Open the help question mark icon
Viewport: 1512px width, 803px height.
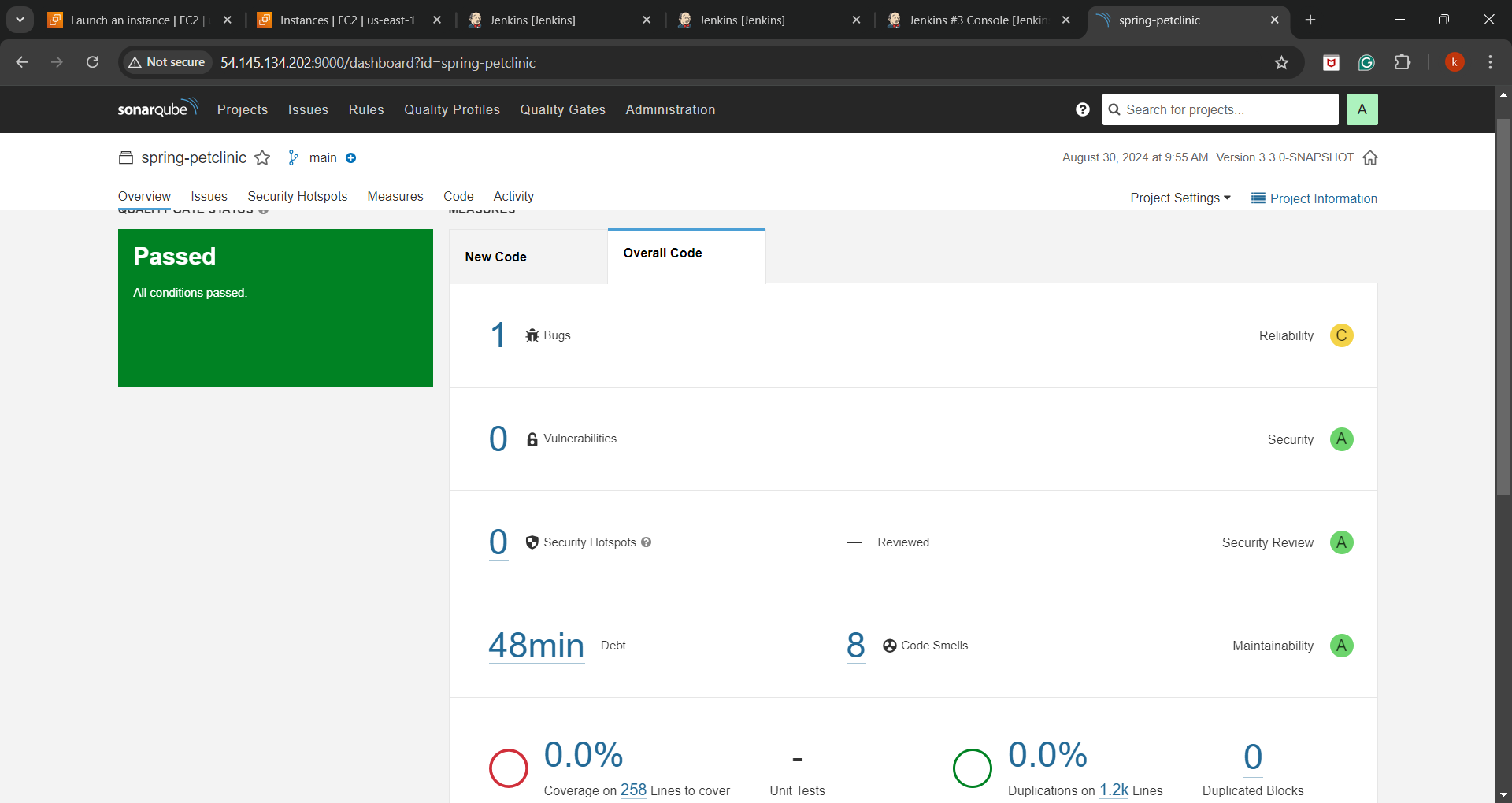(x=1082, y=109)
